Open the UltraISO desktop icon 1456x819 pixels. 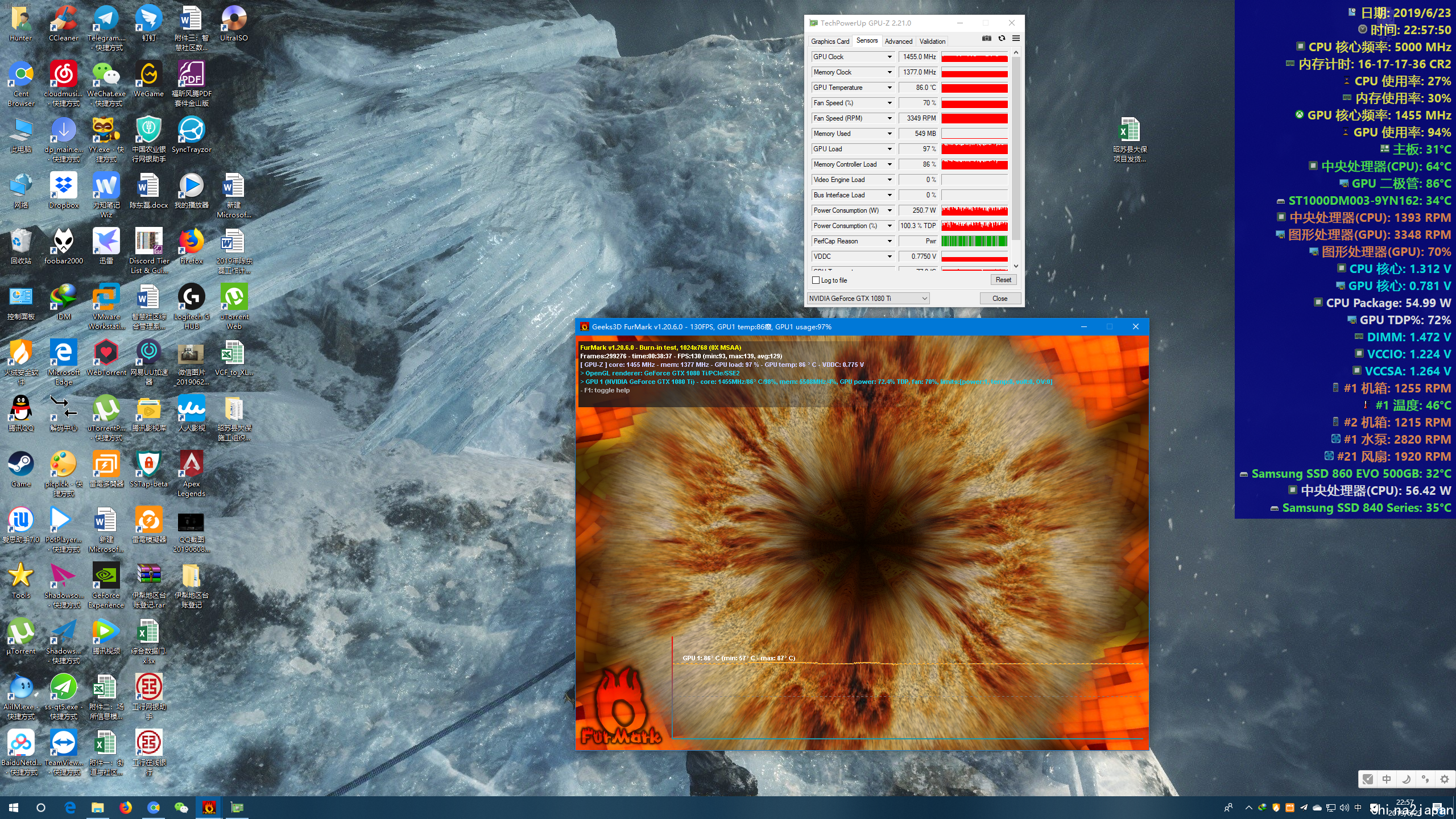234,23
